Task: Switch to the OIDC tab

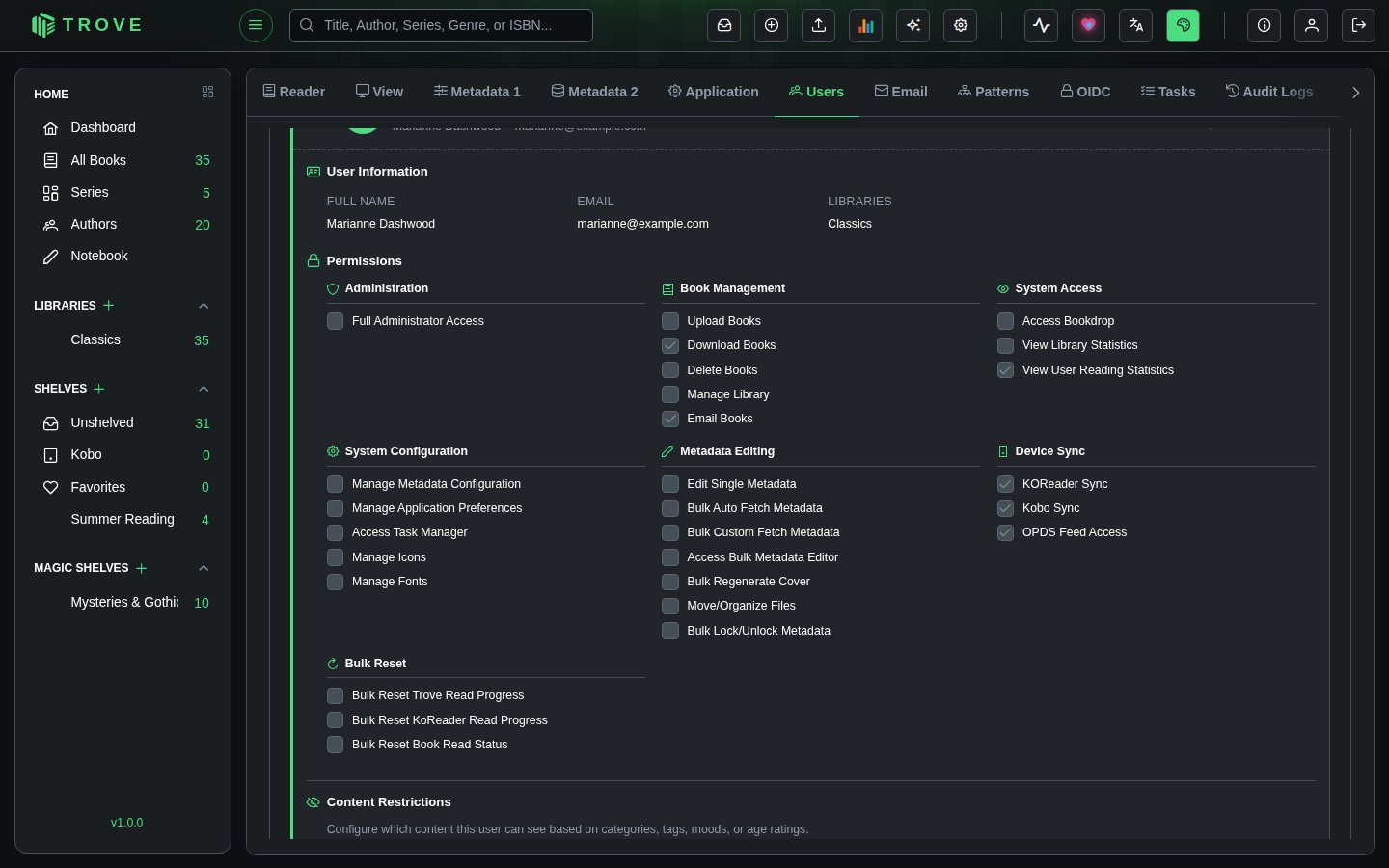Action: pos(1085,92)
